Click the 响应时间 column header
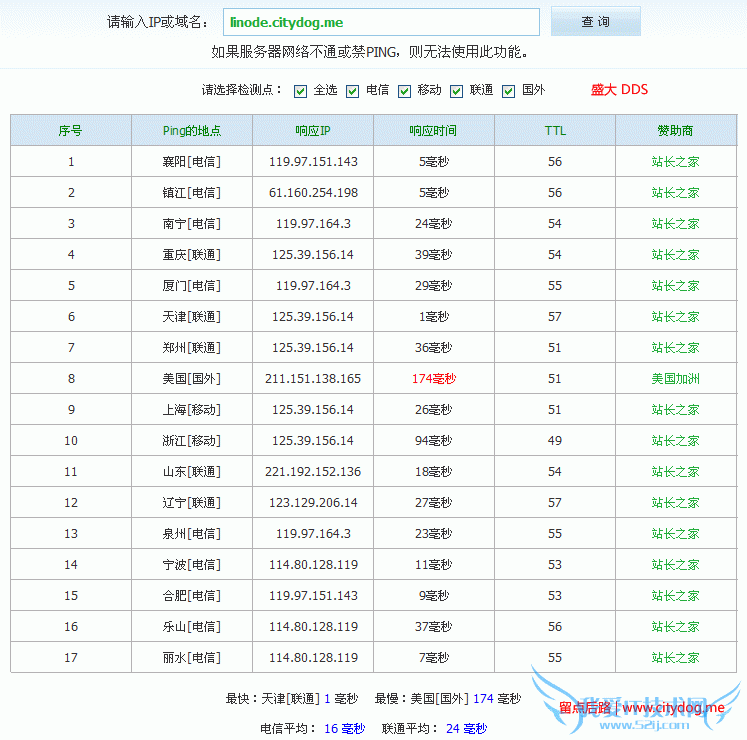The width and height of the screenshot is (747, 740). pyautogui.click(x=434, y=130)
